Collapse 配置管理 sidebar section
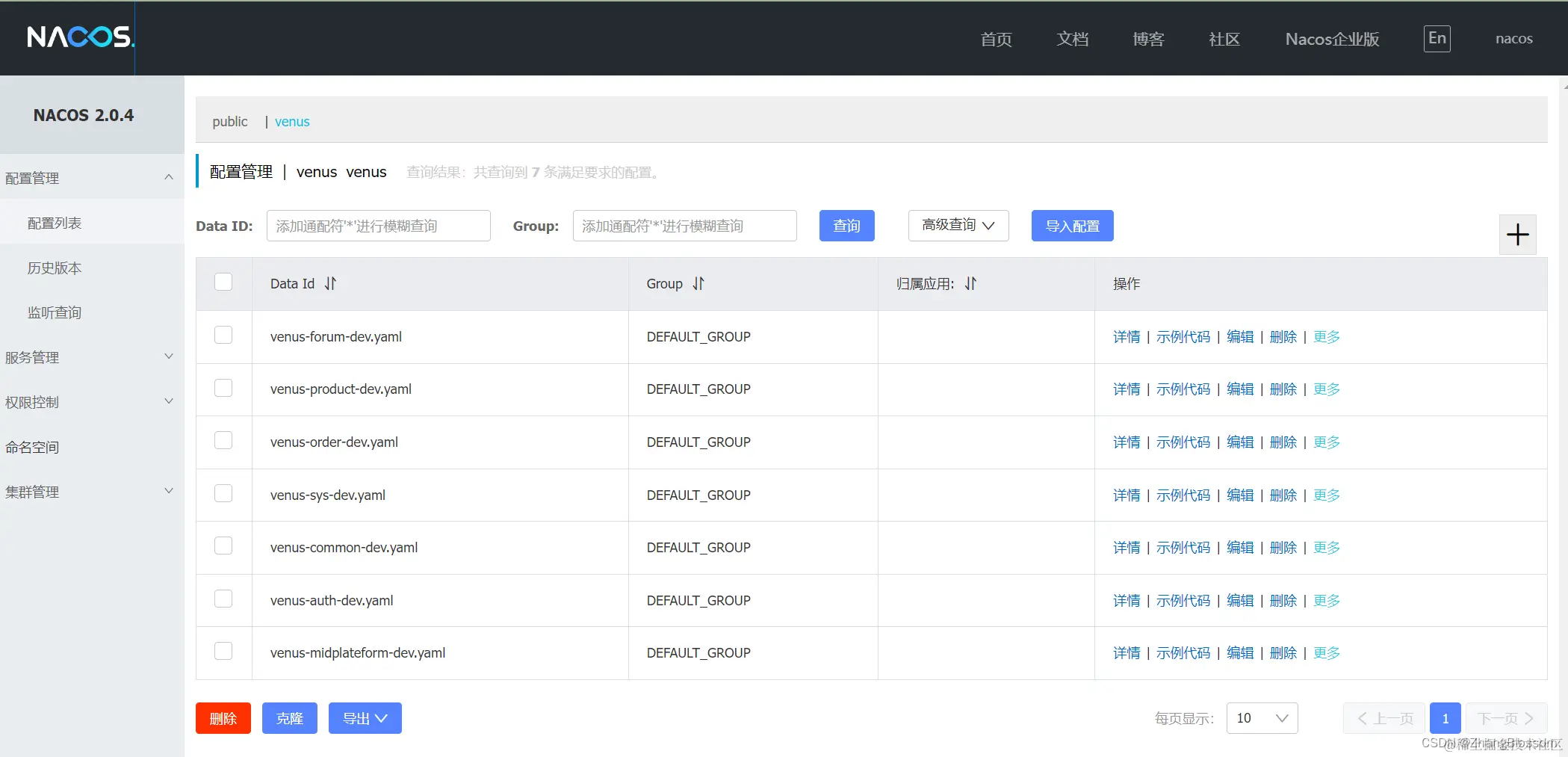The height and width of the screenshot is (757, 1568). click(92, 178)
